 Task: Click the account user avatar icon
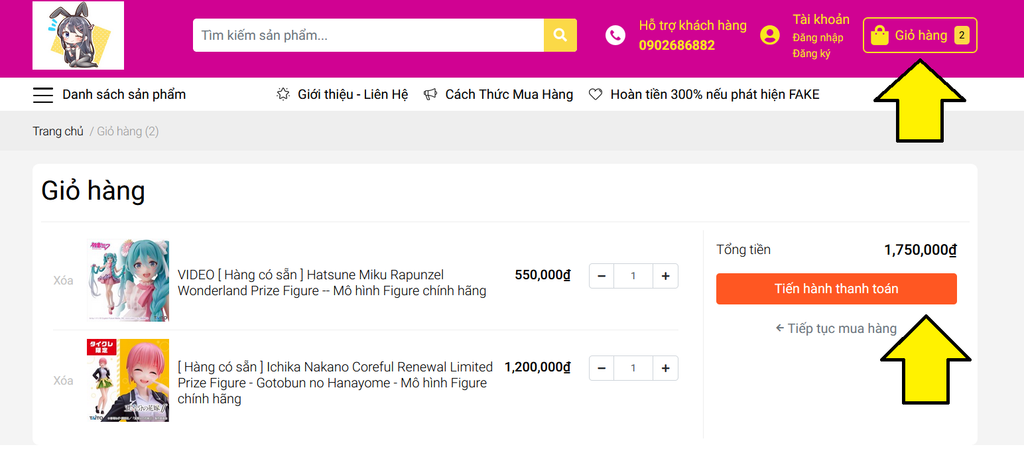pos(769,35)
